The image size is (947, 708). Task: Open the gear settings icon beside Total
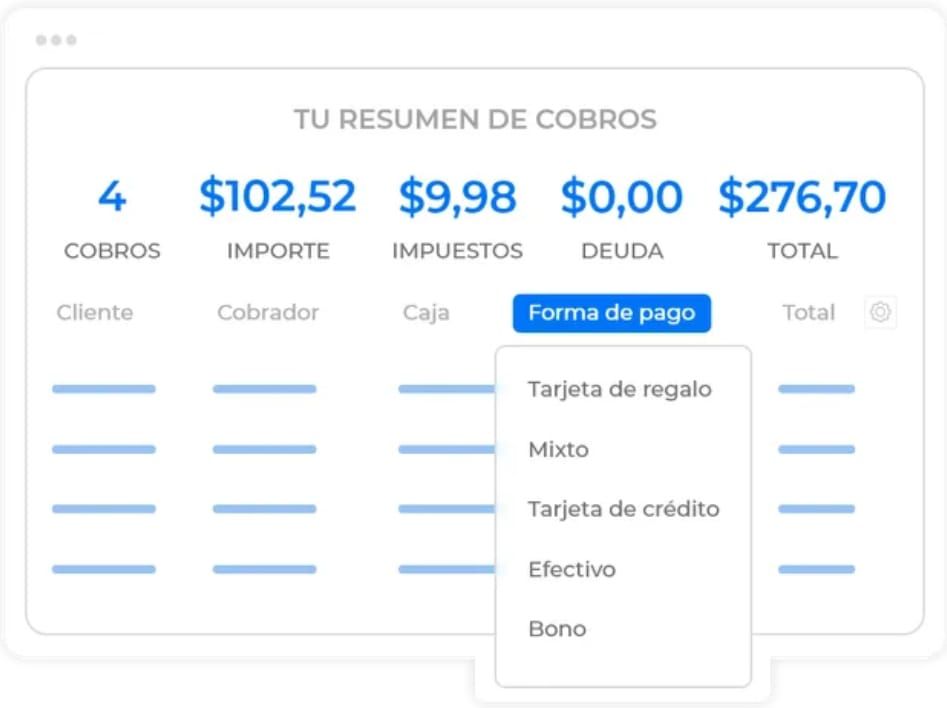click(x=880, y=312)
